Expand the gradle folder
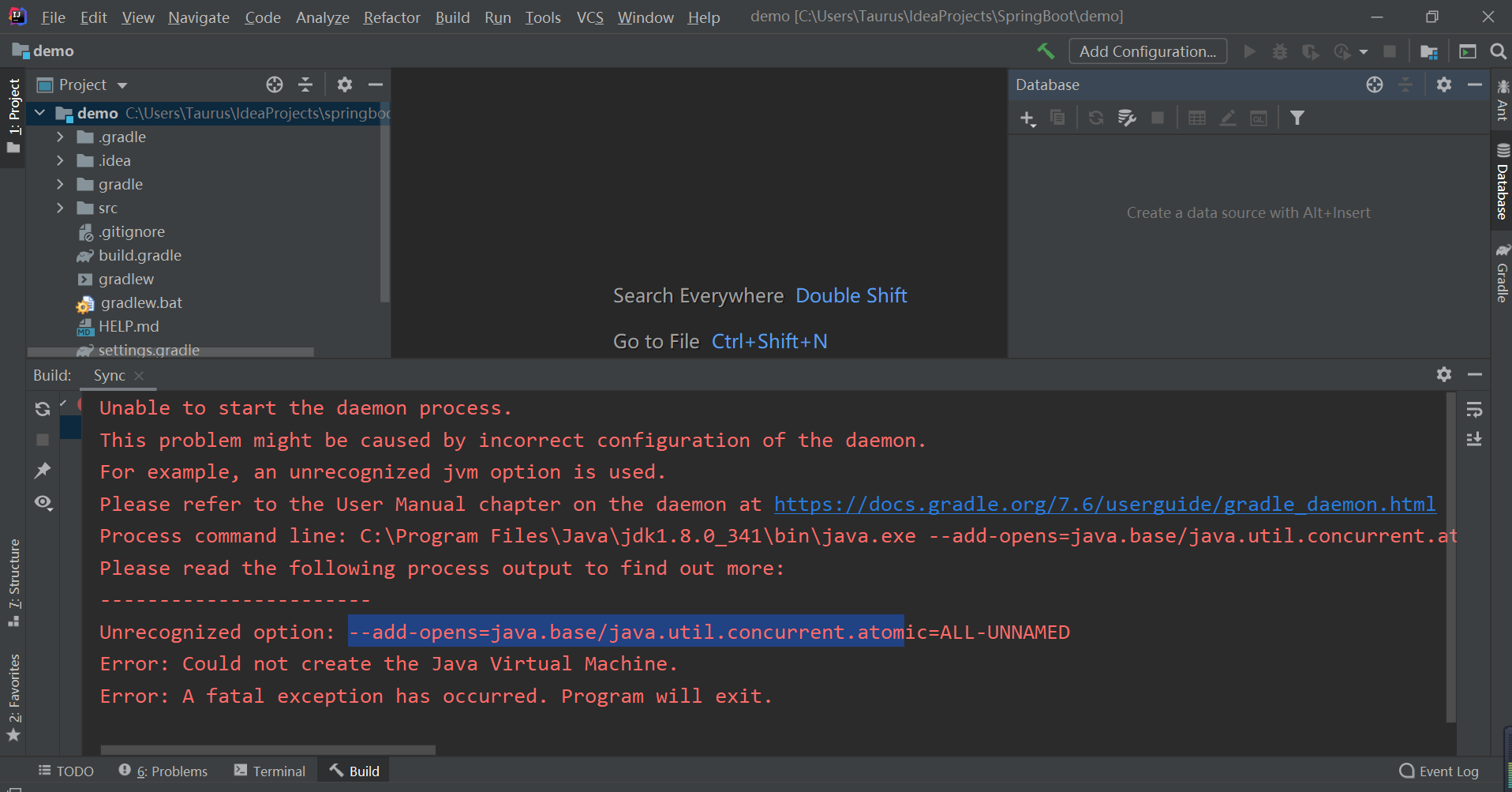Viewport: 1512px width, 792px height. pyautogui.click(x=60, y=184)
